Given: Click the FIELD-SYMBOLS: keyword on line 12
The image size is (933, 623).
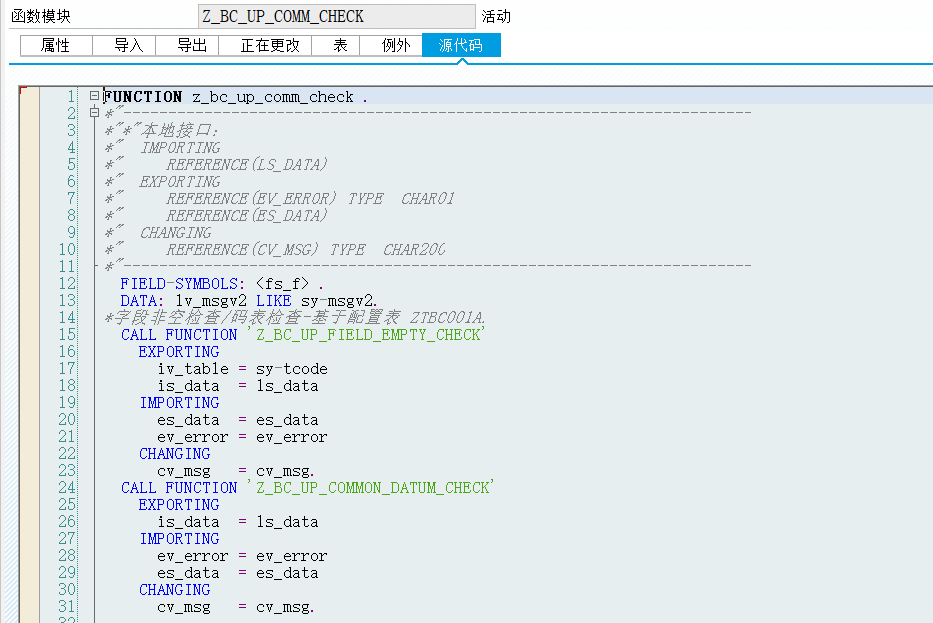Looking at the screenshot, I should (x=183, y=283).
